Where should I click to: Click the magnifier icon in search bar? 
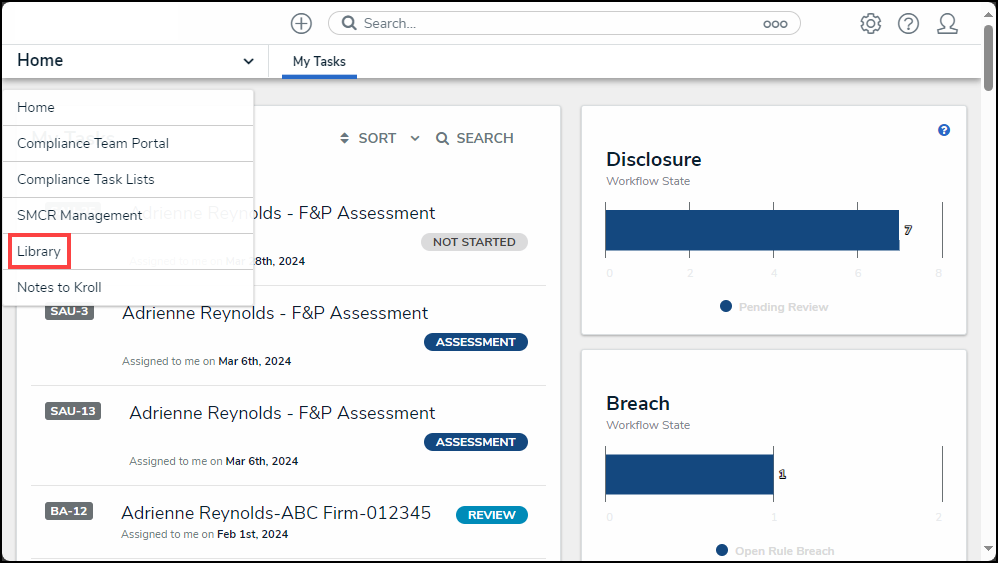coord(349,23)
